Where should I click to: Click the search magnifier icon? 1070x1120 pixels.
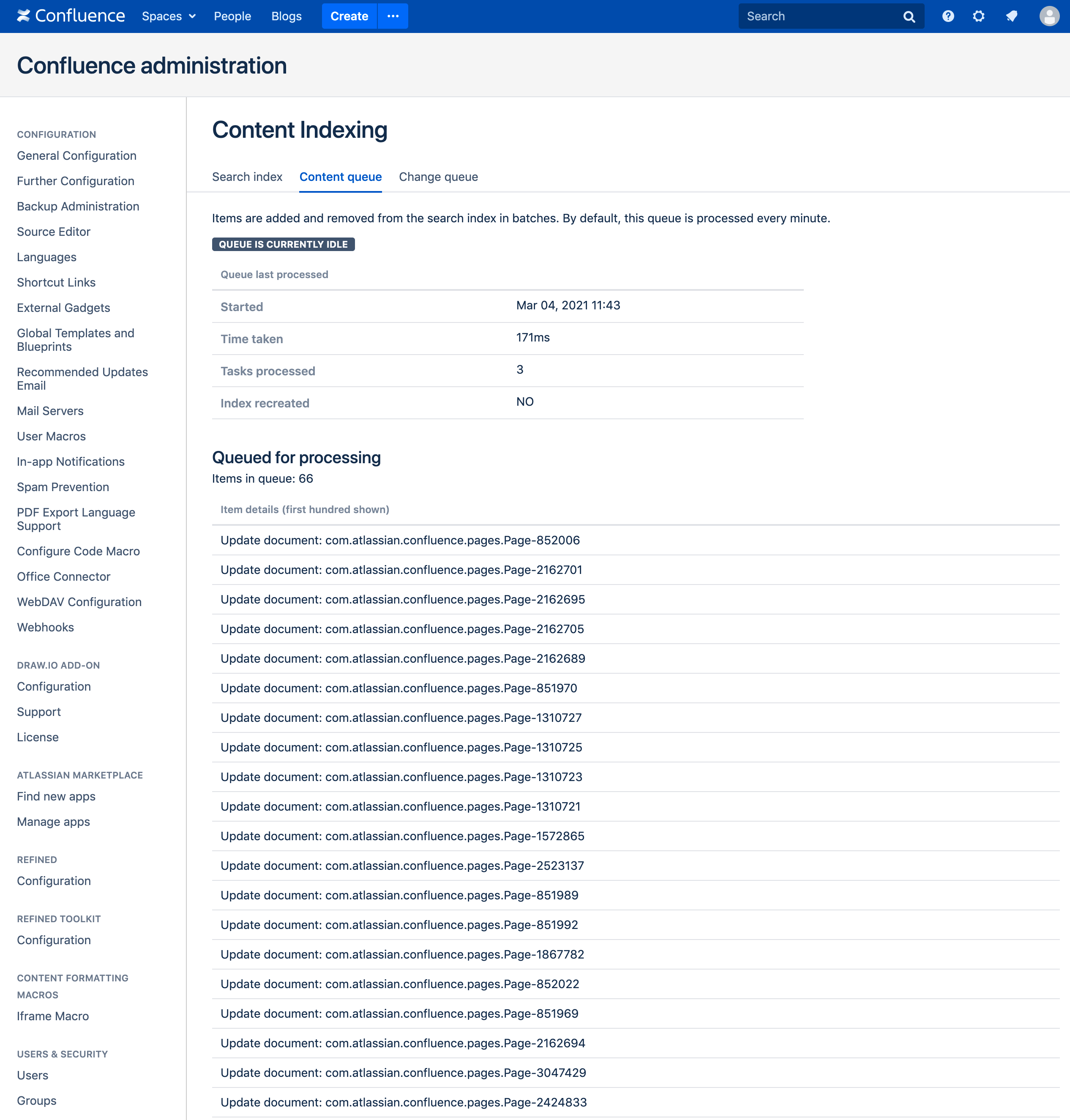point(909,16)
